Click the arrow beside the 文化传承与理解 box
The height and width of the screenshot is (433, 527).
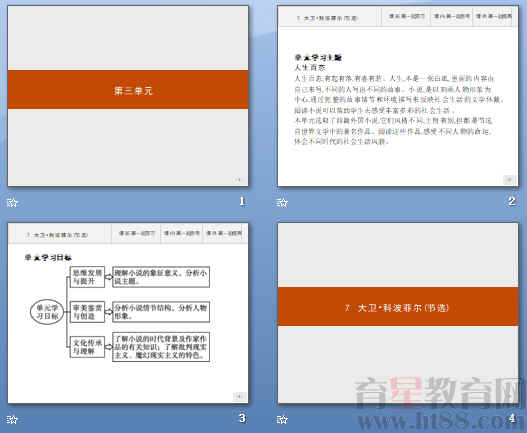(109, 347)
